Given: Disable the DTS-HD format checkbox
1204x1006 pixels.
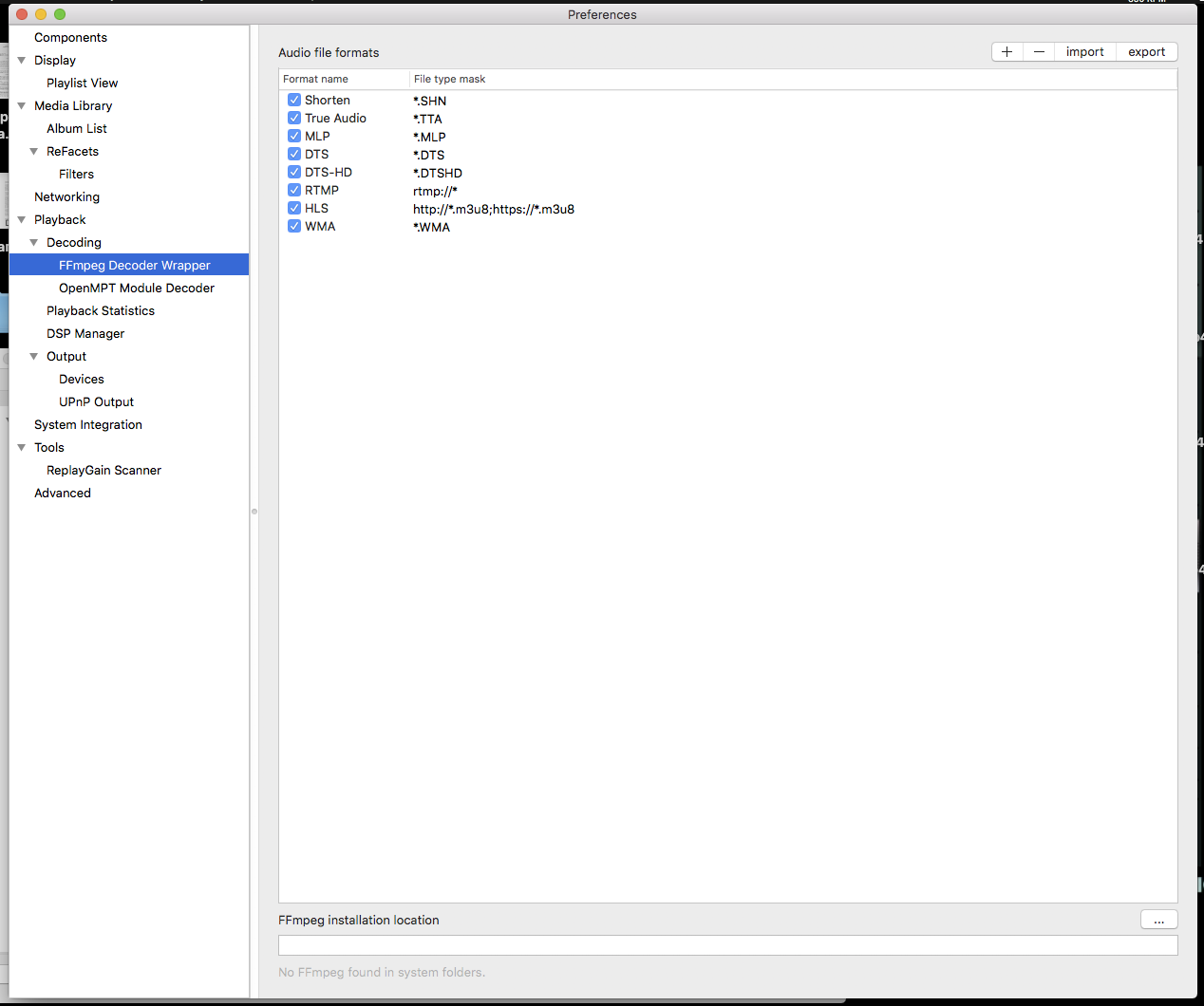Looking at the screenshot, I should pyautogui.click(x=294, y=172).
